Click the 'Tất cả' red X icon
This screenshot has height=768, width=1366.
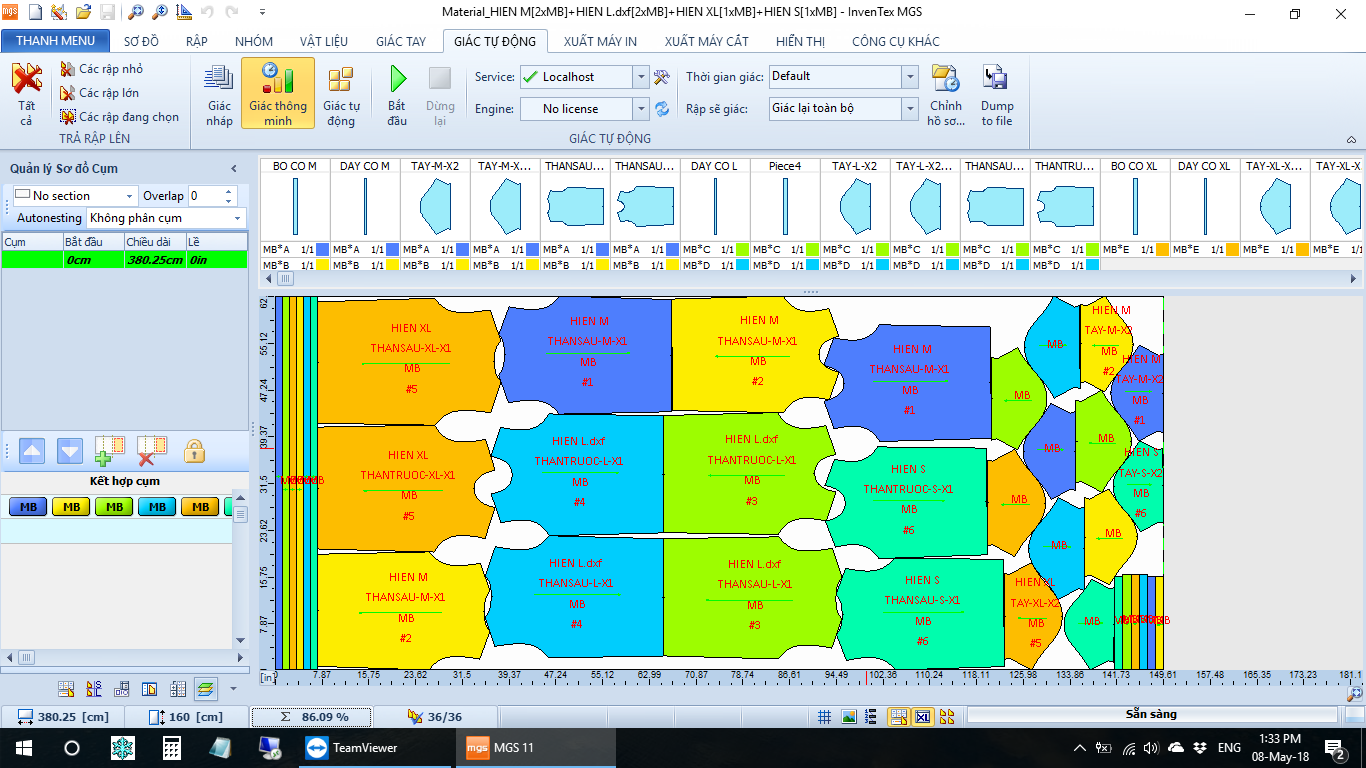click(27, 78)
